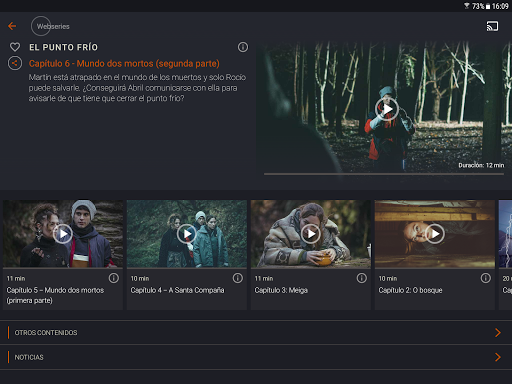
Task: Open the Webseries category label
Action: 53,26
